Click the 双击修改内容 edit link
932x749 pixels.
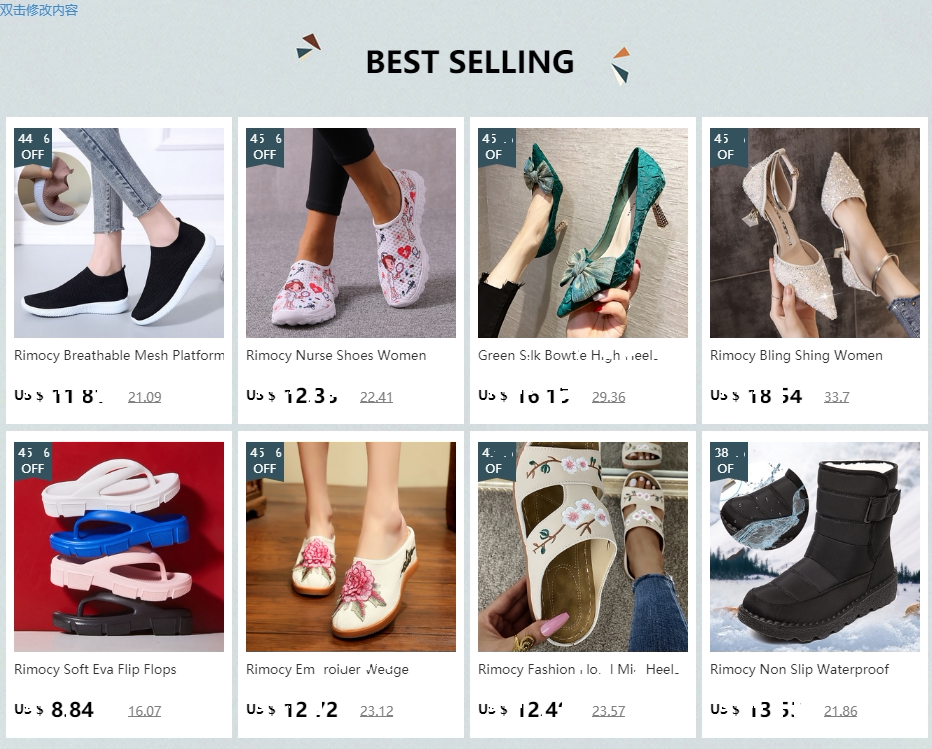[39, 10]
